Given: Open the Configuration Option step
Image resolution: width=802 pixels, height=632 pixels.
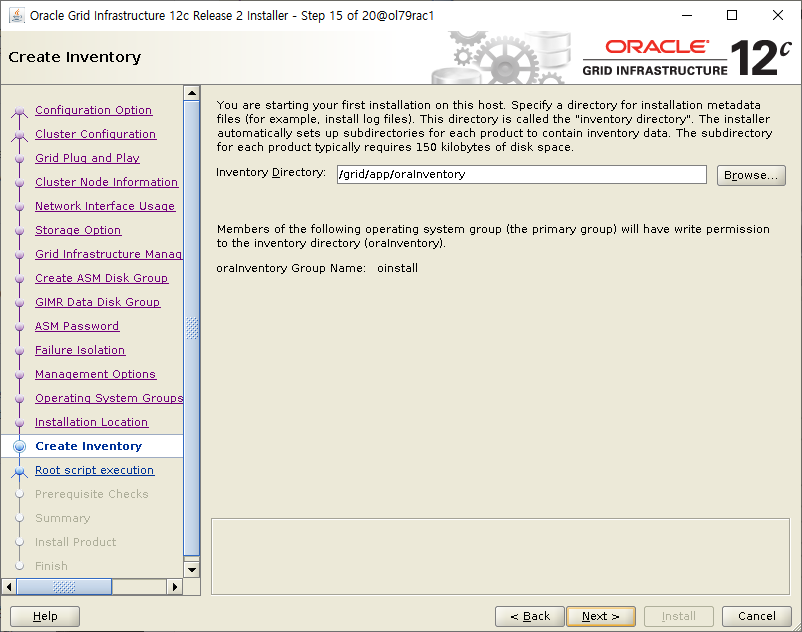Looking at the screenshot, I should [93, 110].
